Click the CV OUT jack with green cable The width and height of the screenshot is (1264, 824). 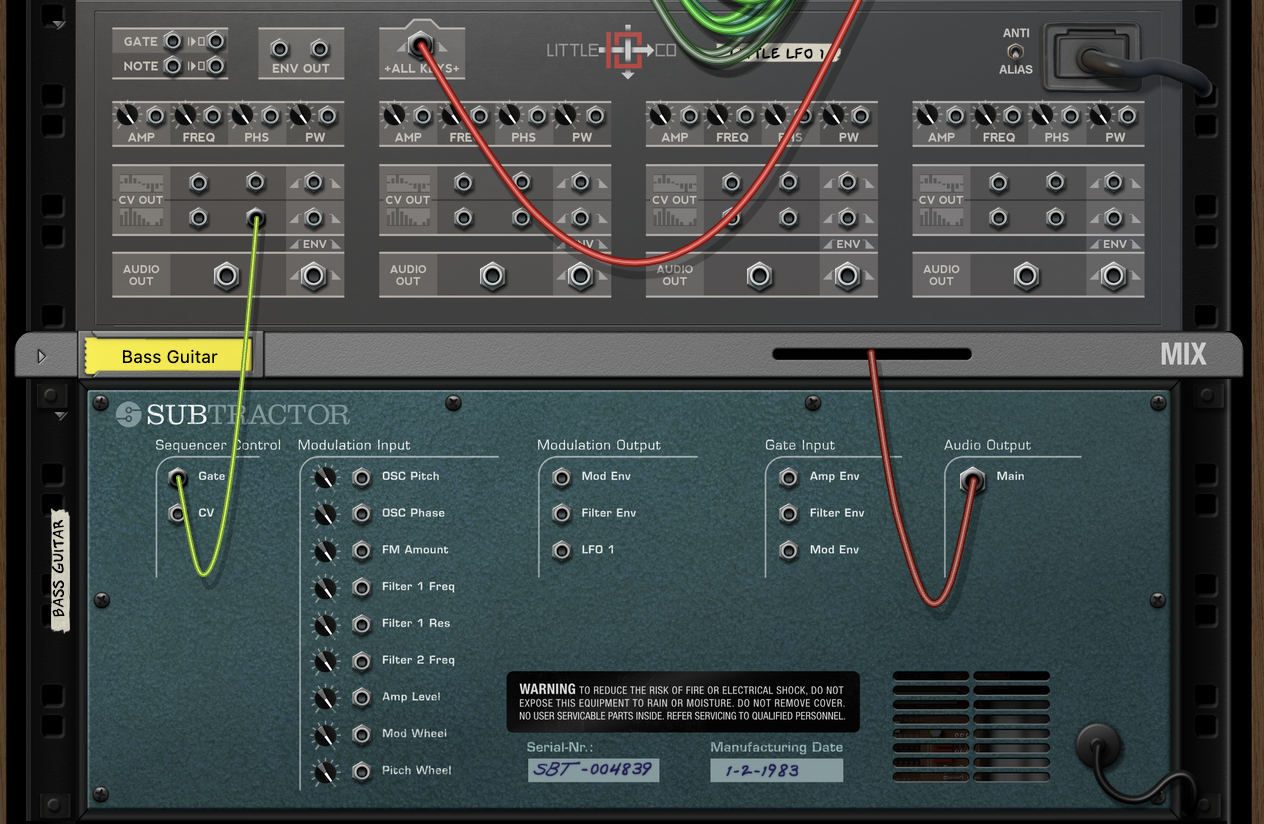click(256, 218)
